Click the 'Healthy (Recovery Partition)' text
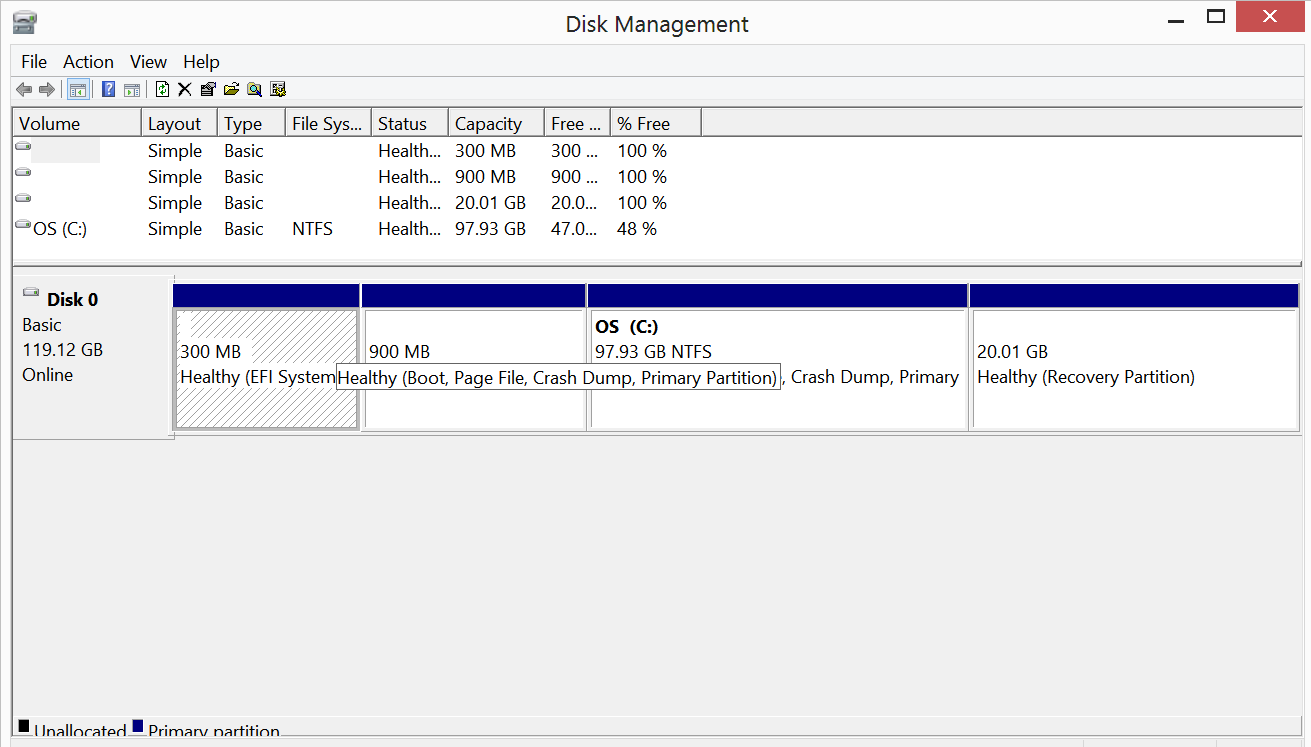The width and height of the screenshot is (1311, 747). tap(1086, 377)
